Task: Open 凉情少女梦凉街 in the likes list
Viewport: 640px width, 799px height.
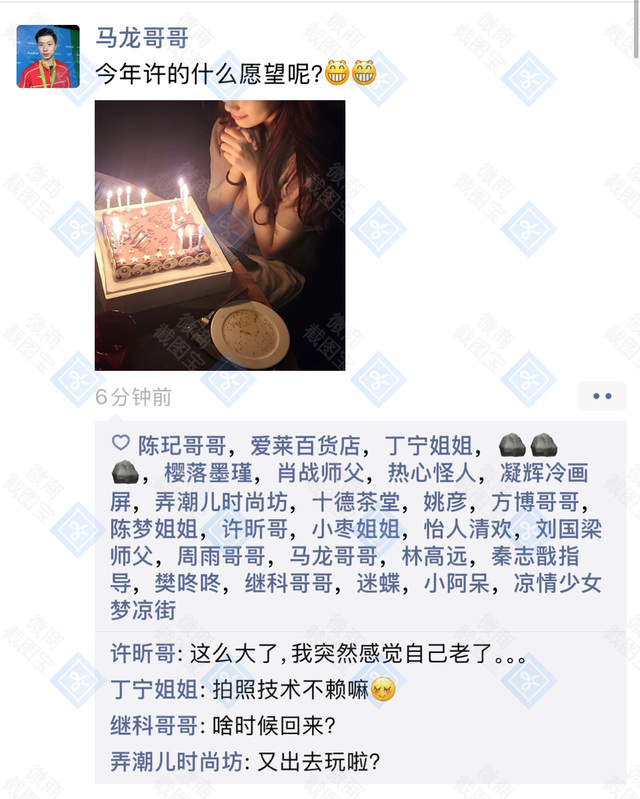Action: 356,597
